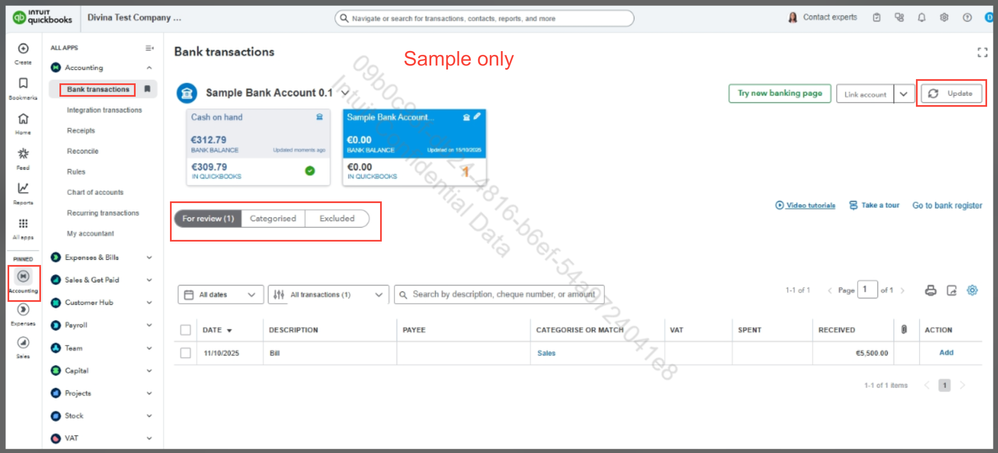Open Integration transactions menu item

point(104,110)
